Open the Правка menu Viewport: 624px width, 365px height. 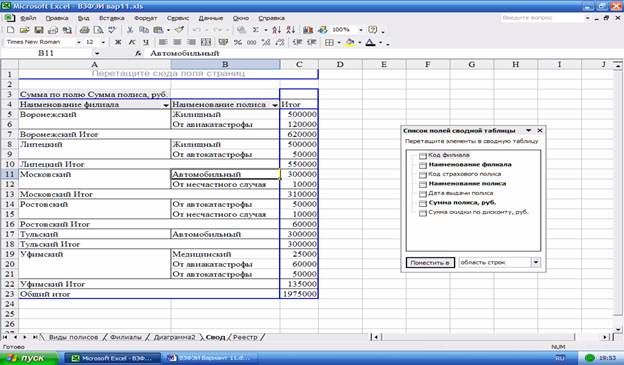tap(57, 18)
